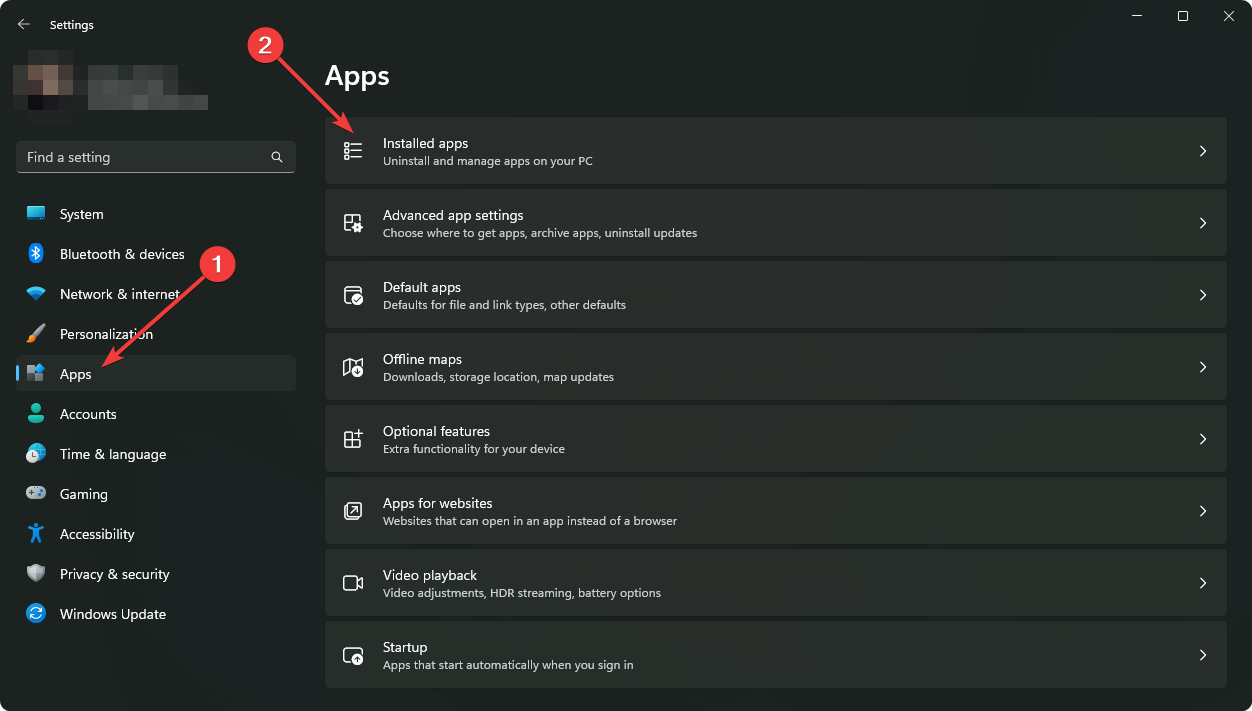Click the Apps for websites icon
Screen dimensions: 1252x711
(x=353, y=511)
